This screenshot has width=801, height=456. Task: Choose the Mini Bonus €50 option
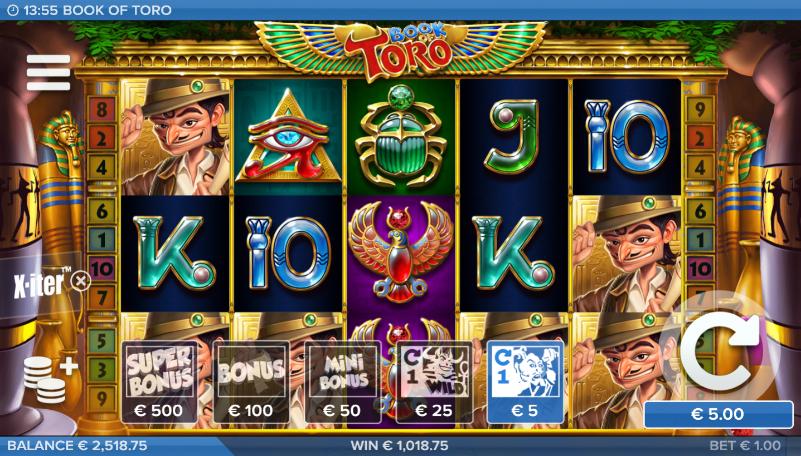[x=342, y=382]
